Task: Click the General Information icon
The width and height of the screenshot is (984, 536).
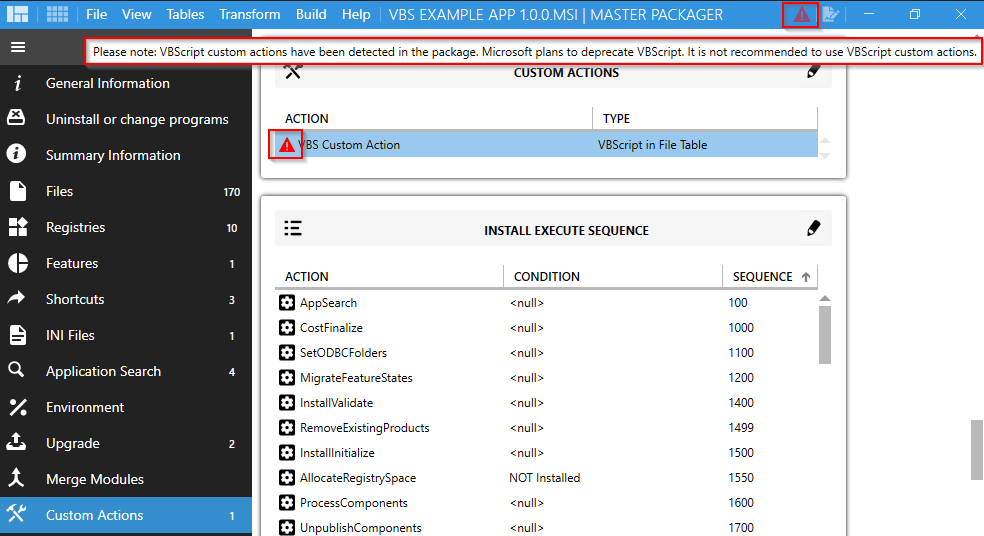Action: 18,83
